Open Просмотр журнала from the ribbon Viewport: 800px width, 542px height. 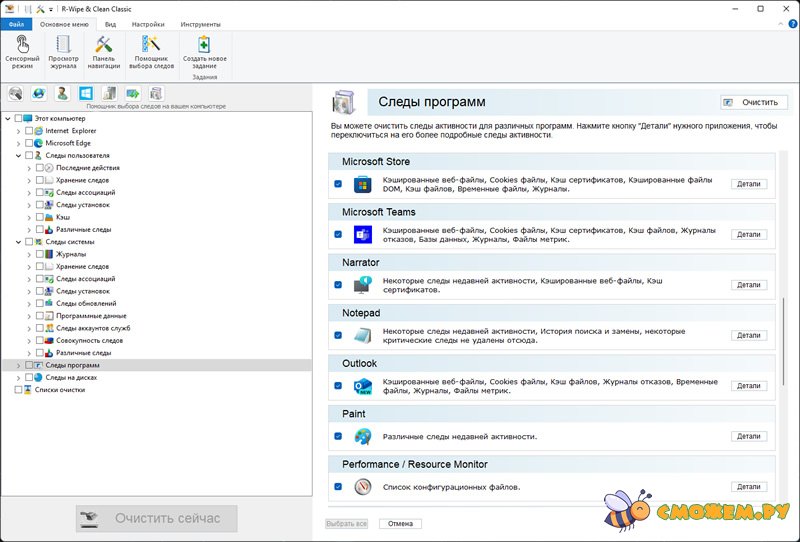click(64, 52)
